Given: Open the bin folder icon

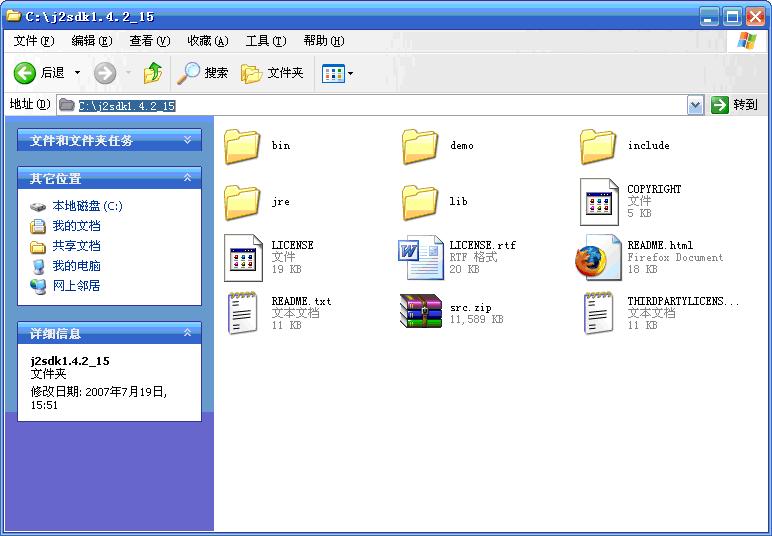Looking at the screenshot, I should 242,146.
